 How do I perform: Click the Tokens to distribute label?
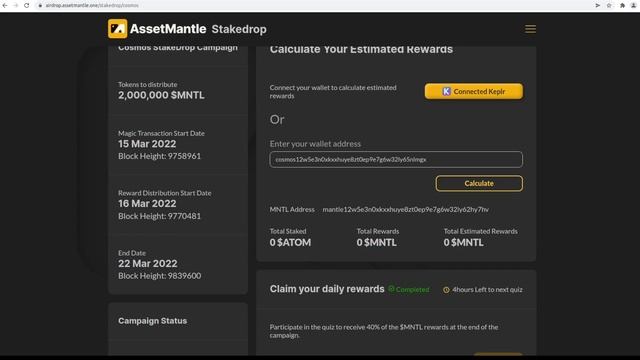click(x=147, y=84)
